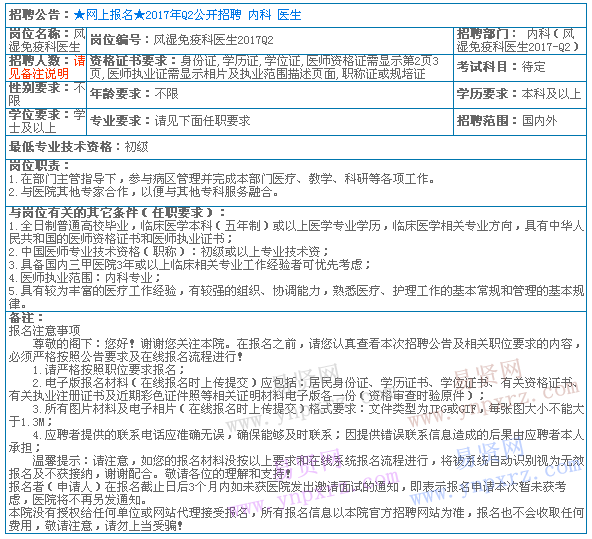Click the 招聘部门 内科 cell
Image resolution: width=592 pixels, height=539 pixels.
(520, 40)
